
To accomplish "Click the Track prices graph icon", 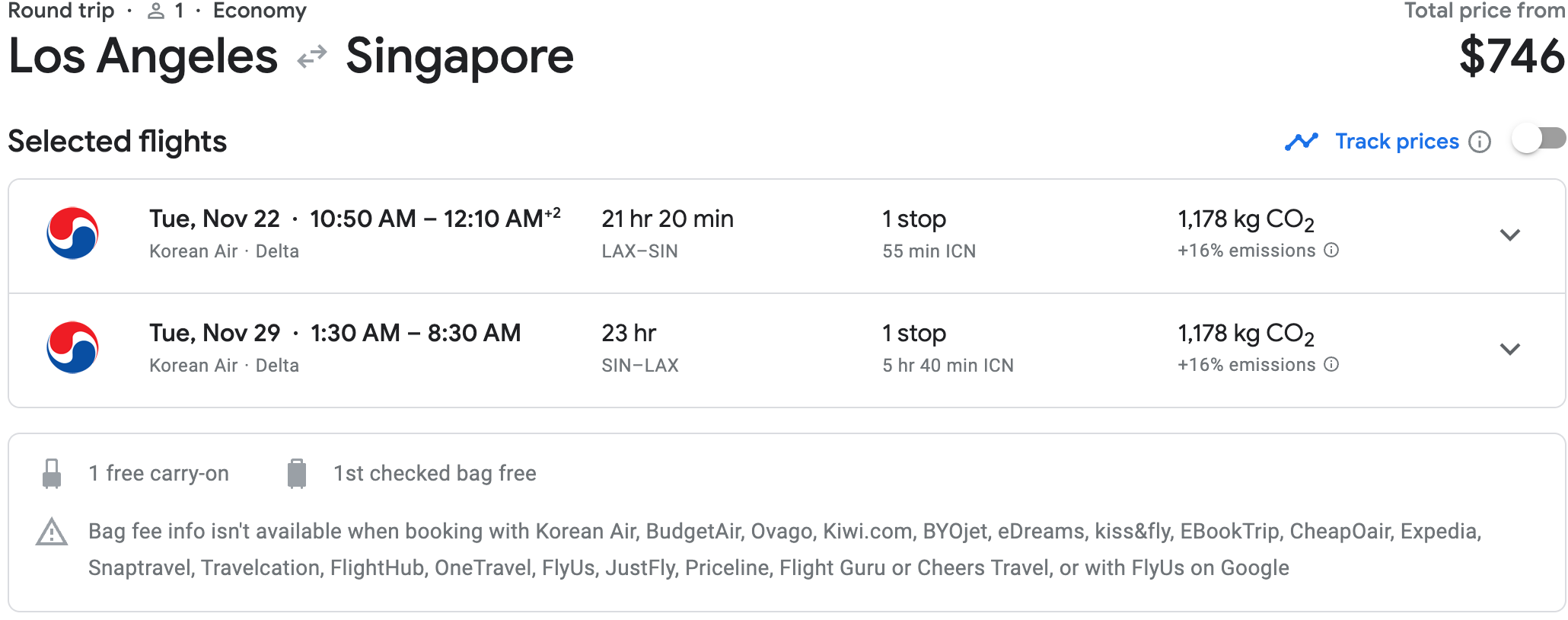I will [1301, 142].
